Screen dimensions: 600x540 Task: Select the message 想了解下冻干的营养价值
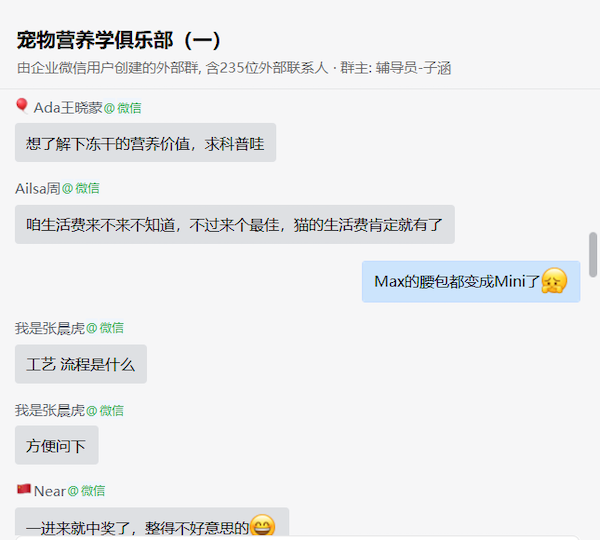(x=145, y=143)
